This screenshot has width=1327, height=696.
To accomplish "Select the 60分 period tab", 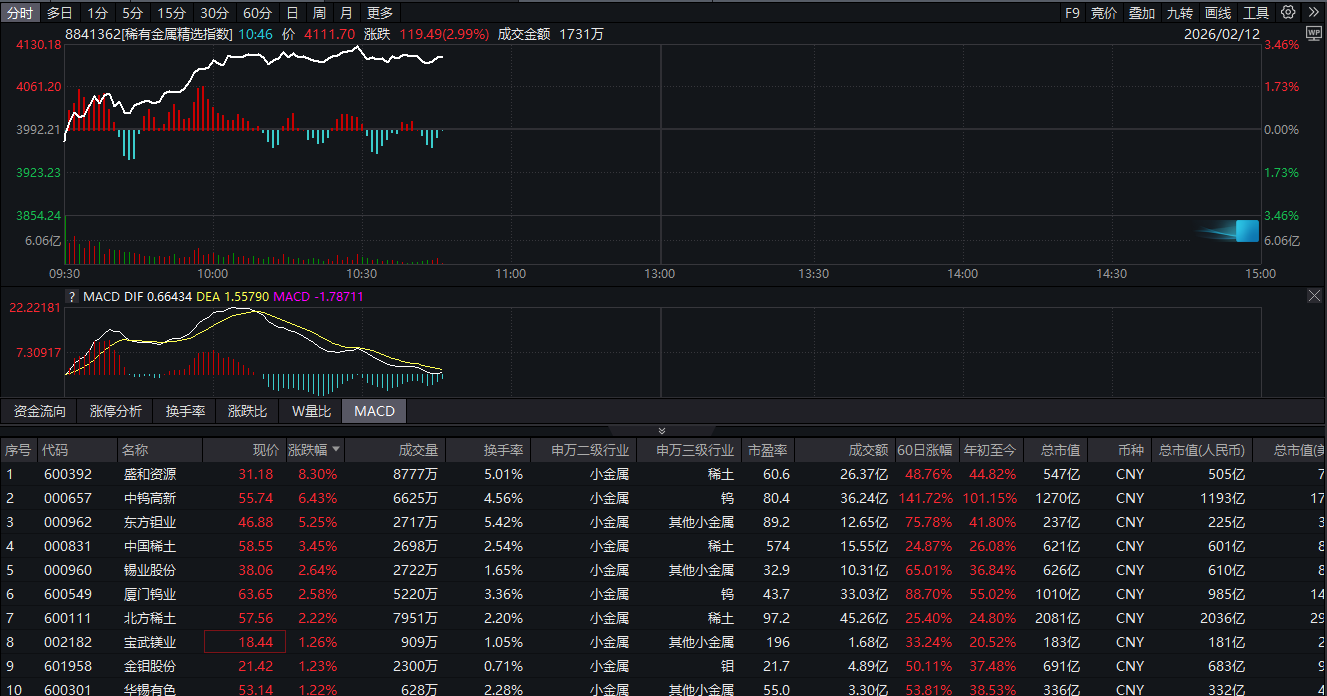I will coord(257,13).
